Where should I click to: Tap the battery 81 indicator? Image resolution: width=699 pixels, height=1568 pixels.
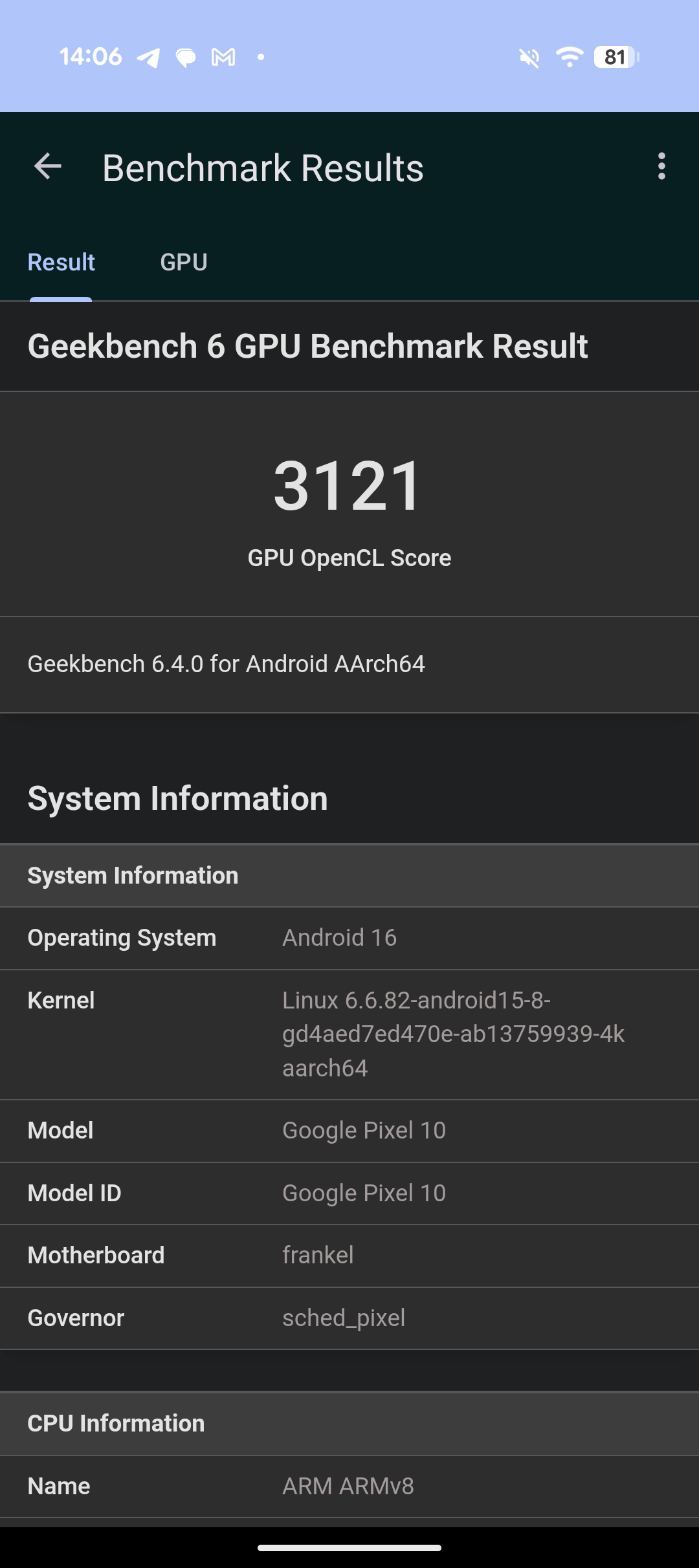click(x=617, y=57)
